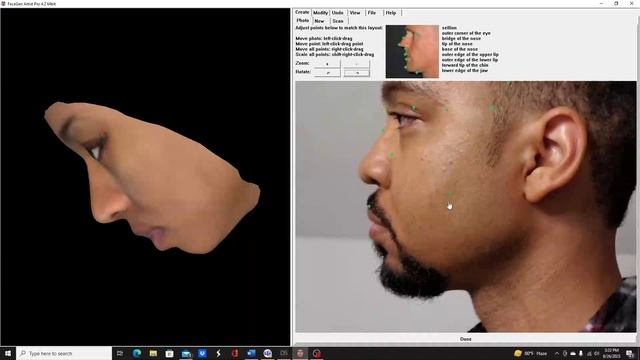Open the Help tab
Screen dimensions: 640x360
click(391, 13)
